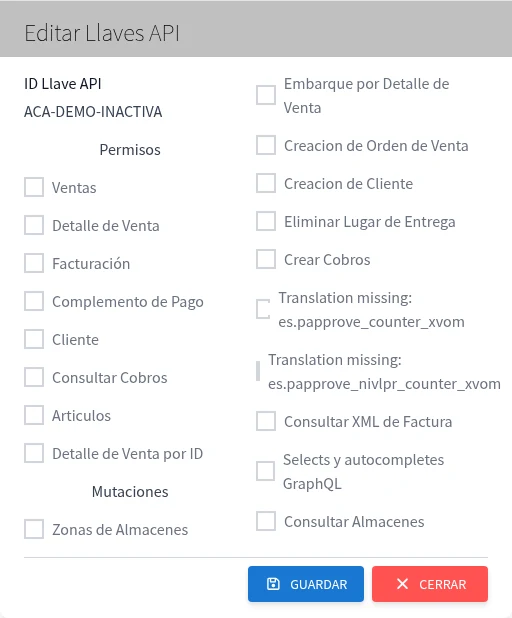Tick the Creacion de Cliente checkbox

[x=266, y=183]
